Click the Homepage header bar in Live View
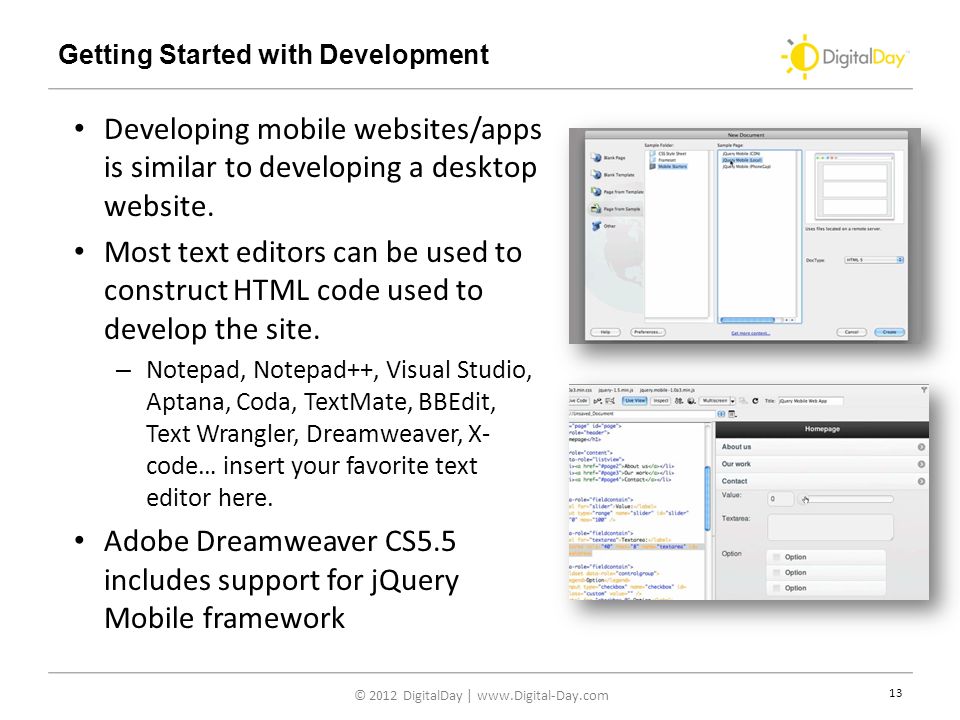Image resolution: width=960 pixels, height=720 pixels. click(822, 429)
